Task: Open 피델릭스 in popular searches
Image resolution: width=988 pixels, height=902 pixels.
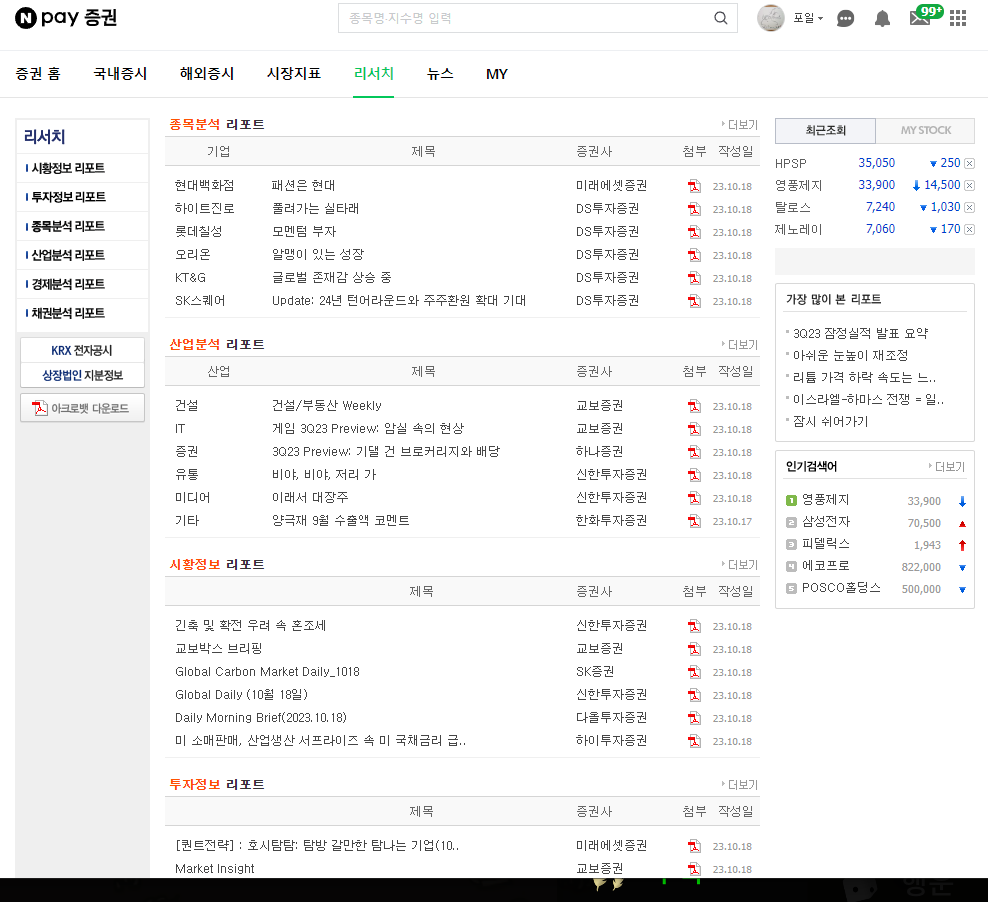Action: pos(825,544)
